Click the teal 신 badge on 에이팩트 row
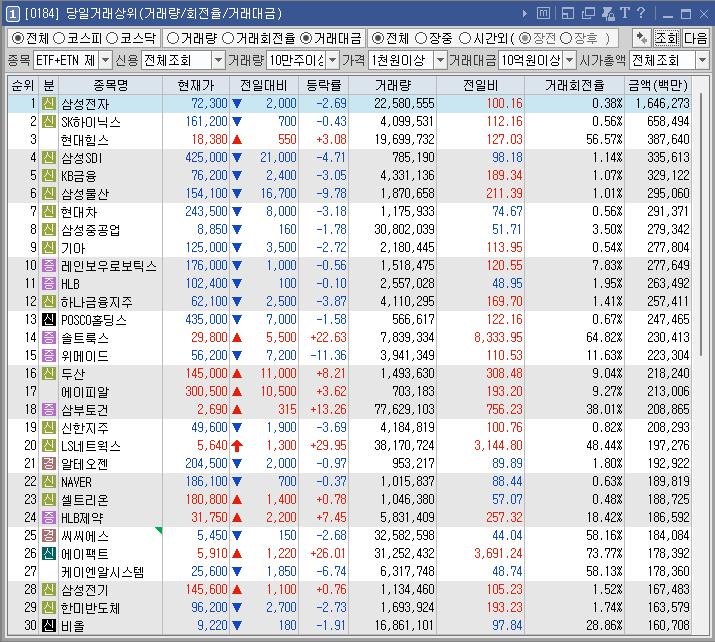The height and width of the screenshot is (642, 715). 49,554
